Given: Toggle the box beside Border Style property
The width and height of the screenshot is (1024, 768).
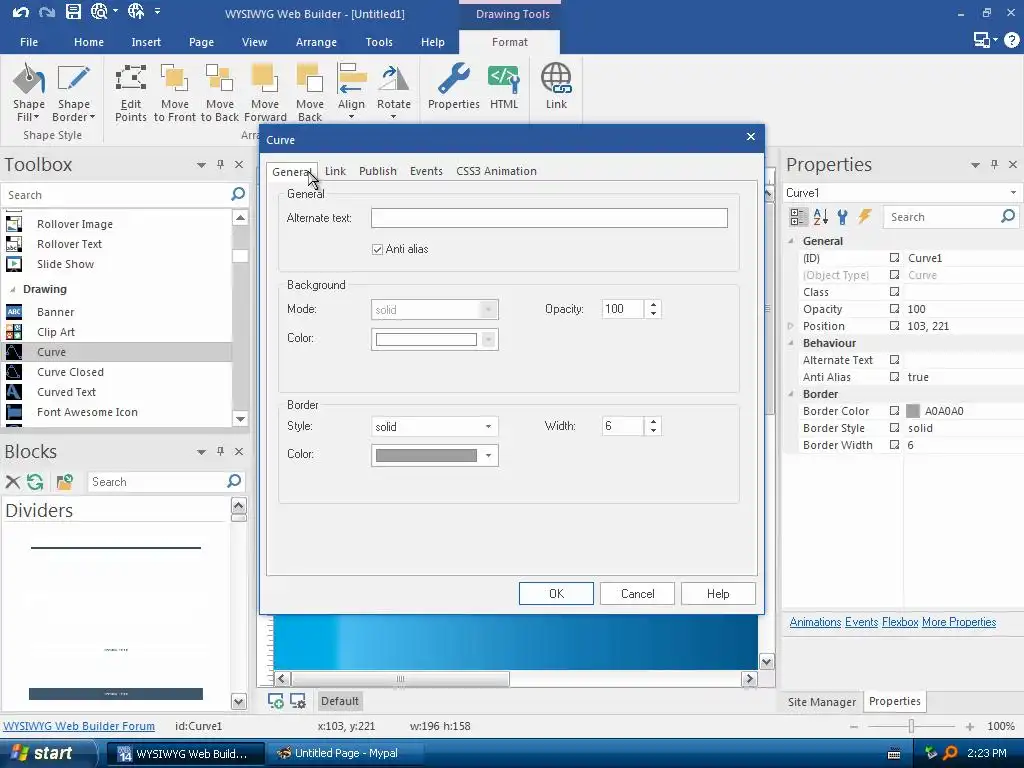Looking at the screenshot, I should [x=895, y=428].
